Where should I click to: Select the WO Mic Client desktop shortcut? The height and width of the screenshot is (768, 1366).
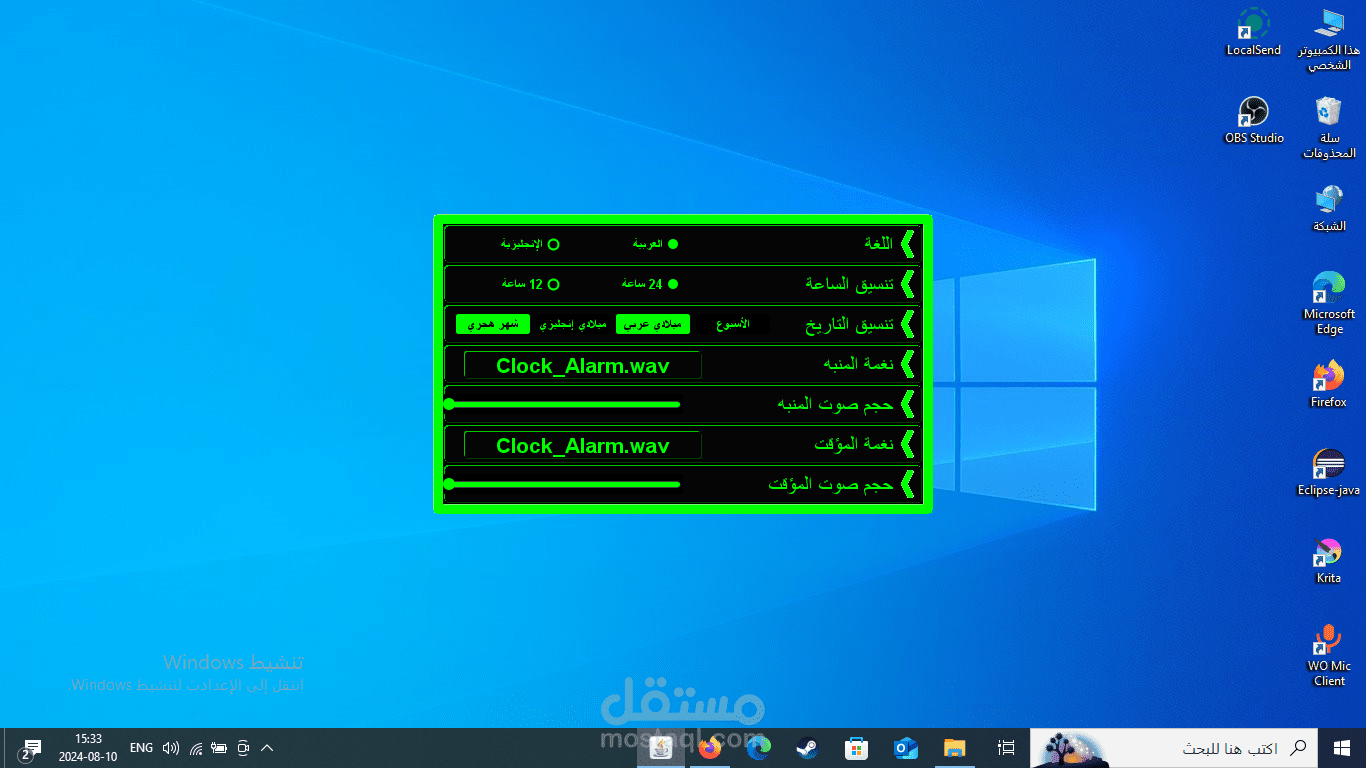pyautogui.click(x=1329, y=655)
